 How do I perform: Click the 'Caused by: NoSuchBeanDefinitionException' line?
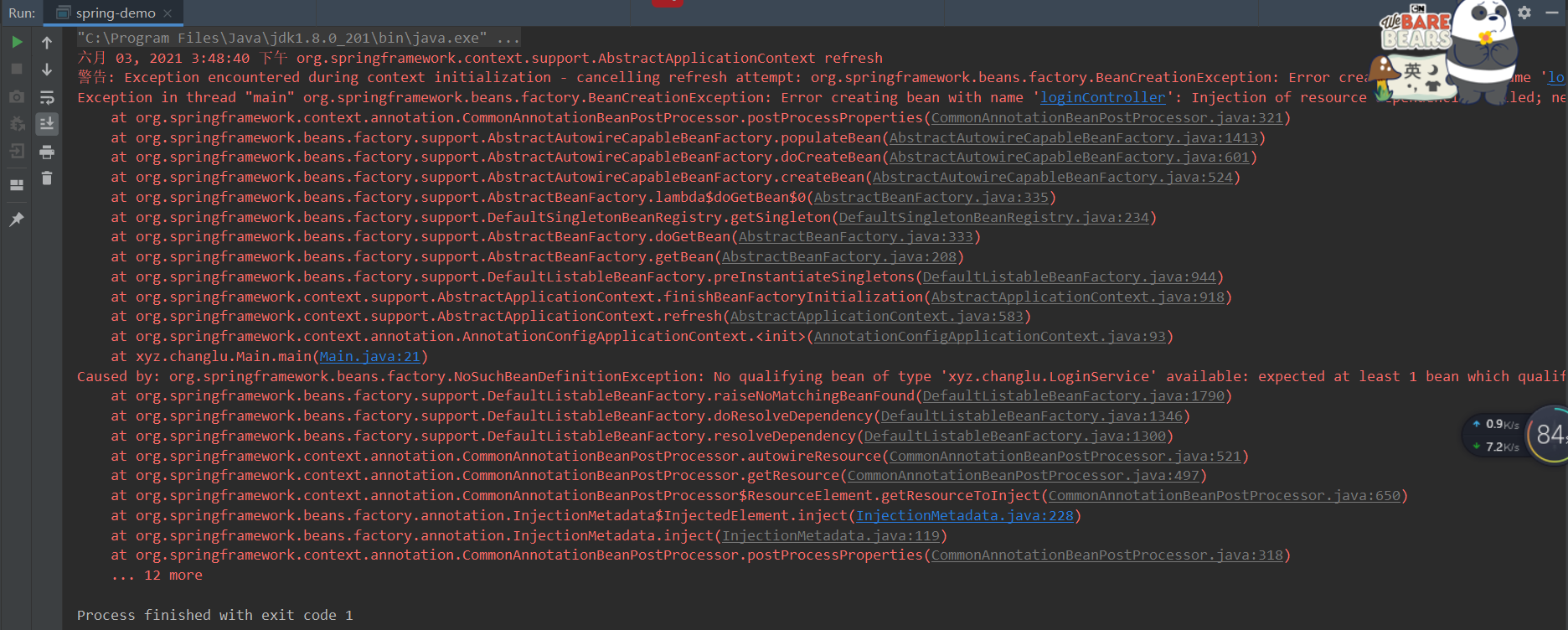pyautogui.click(x=821, y=376)
